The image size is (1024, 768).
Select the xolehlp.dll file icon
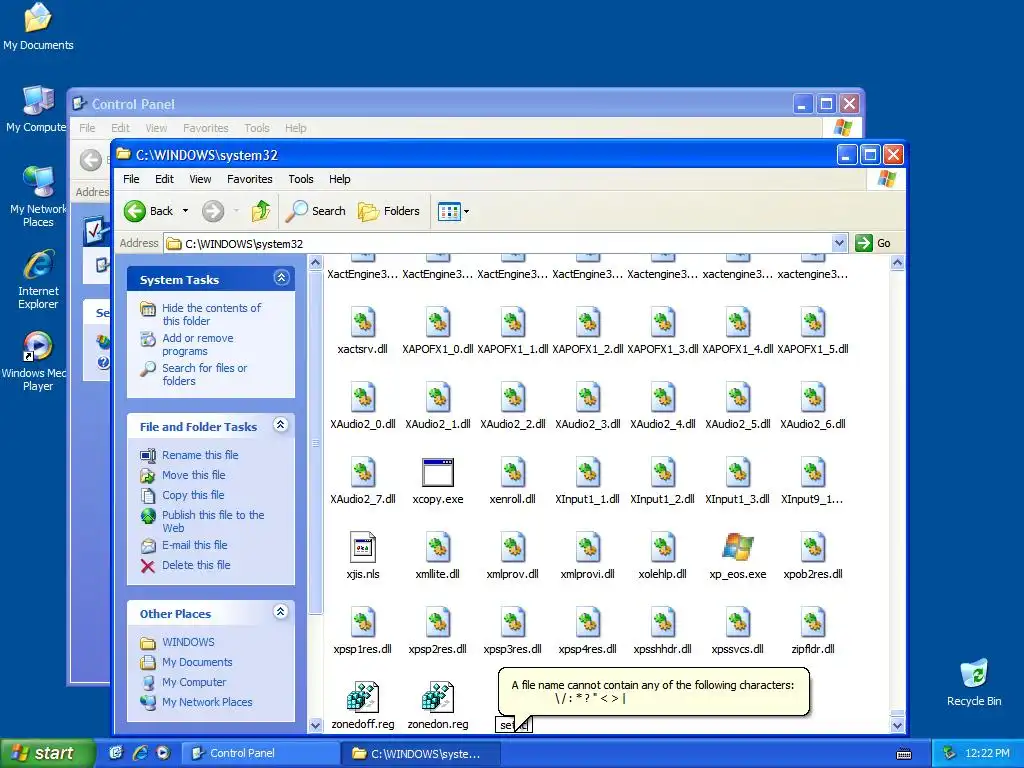click(x=663, y=547)
